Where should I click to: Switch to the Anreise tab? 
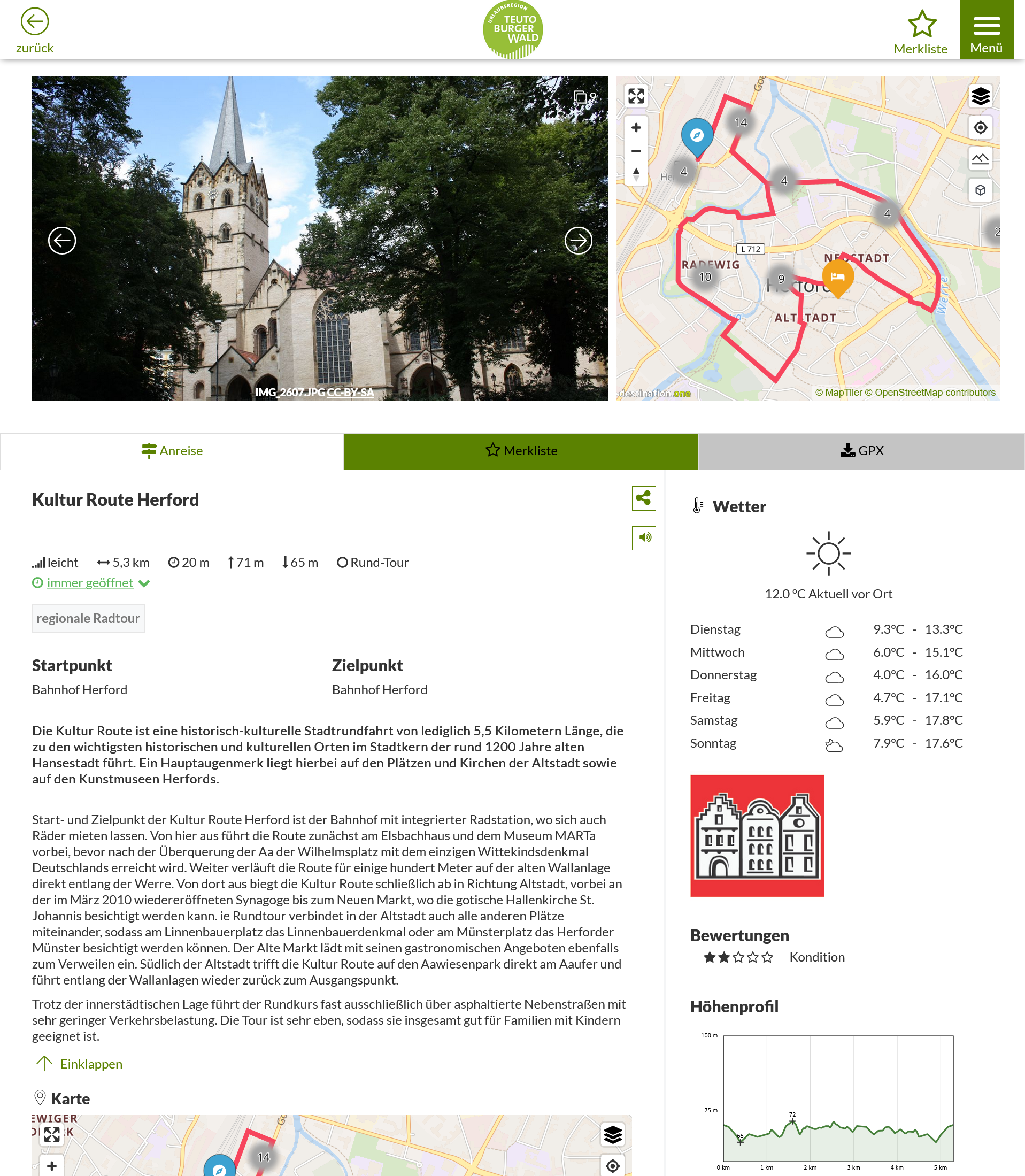click(172, 451)
